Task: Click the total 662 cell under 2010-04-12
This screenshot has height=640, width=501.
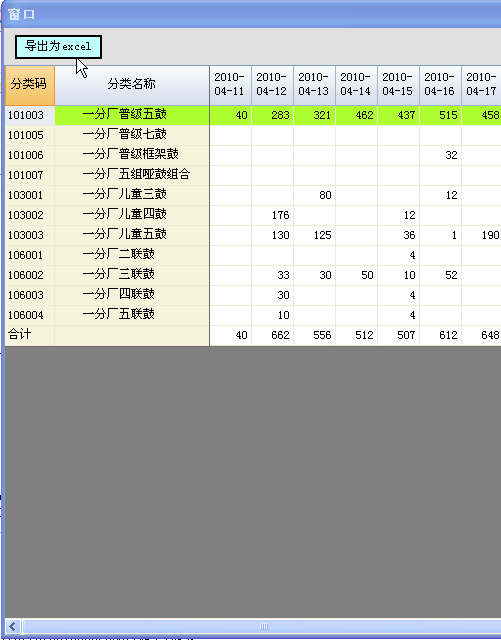Action: (x=272, y=335)
